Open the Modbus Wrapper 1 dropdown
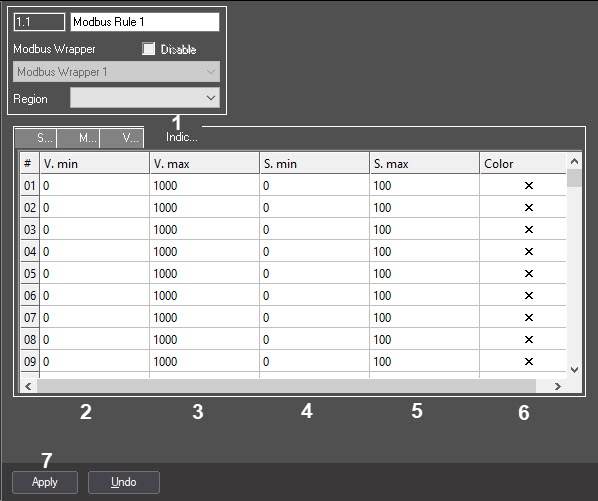The height and width of the screenshot is (501, 598). (x=116, y=72)
